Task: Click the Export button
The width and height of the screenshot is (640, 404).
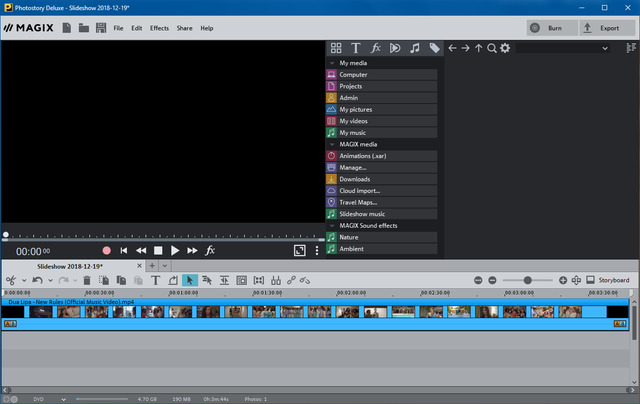Action: click(607, 28)
